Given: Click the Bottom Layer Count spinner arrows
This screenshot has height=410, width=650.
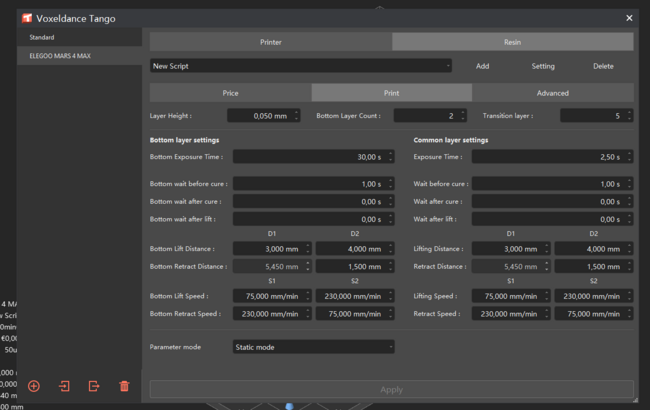Looking at the screenshot, I should pos(462,116).
